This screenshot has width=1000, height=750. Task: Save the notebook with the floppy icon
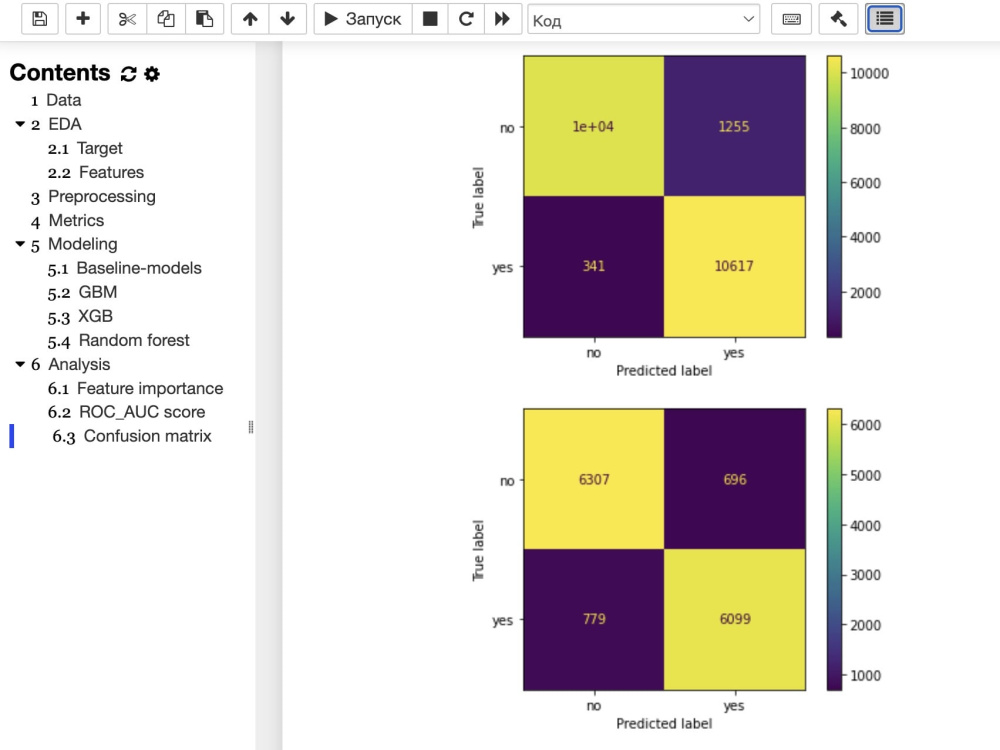[x=40, y=18]
